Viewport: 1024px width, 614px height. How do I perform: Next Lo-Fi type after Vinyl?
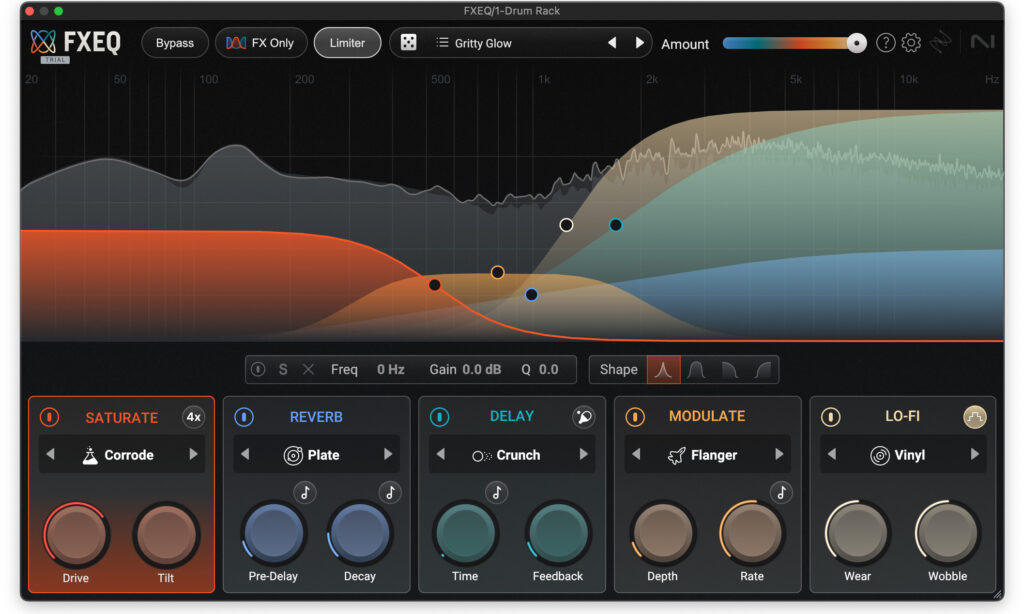click(974, 454)
